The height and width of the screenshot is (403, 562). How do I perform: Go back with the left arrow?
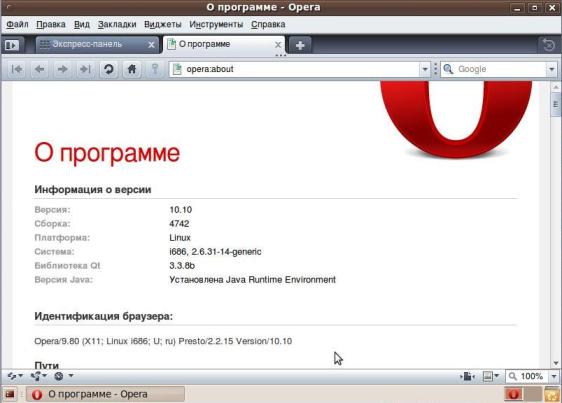(39, 69)
